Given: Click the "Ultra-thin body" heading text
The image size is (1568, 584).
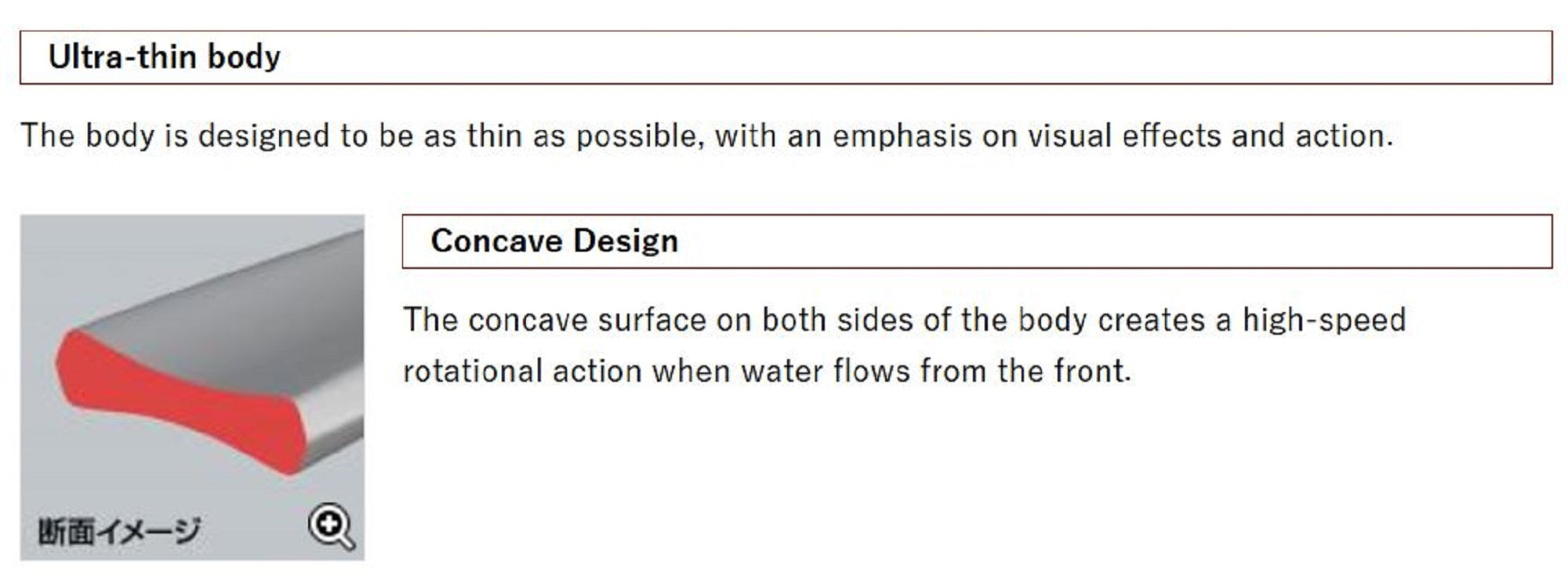Looking at the screenshot, I should point(164,57).
